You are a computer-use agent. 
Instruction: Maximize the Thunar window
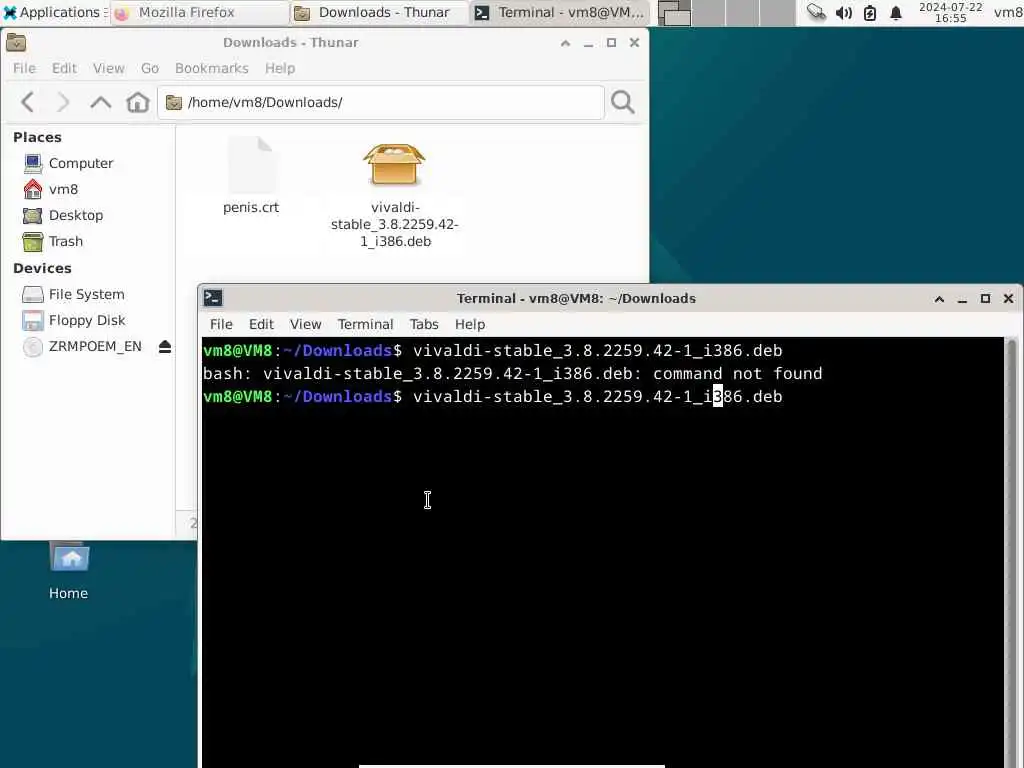click(x=611, y=43)
